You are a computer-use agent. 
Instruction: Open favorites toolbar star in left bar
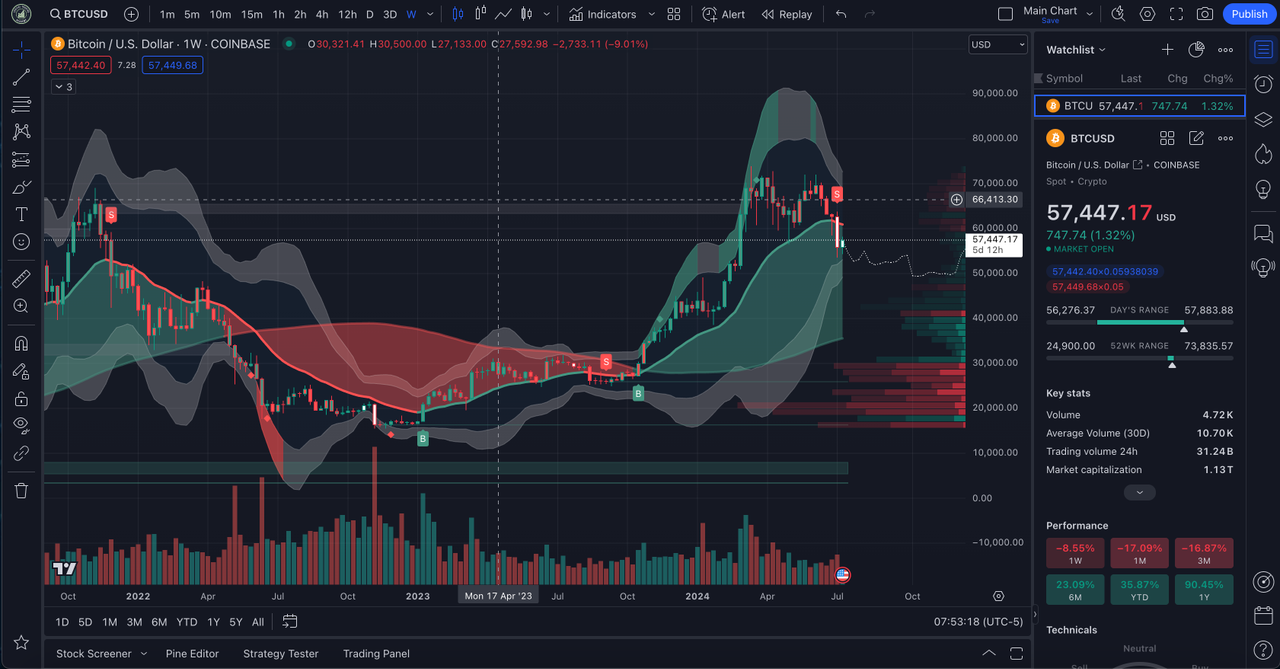tap(21, 643)
